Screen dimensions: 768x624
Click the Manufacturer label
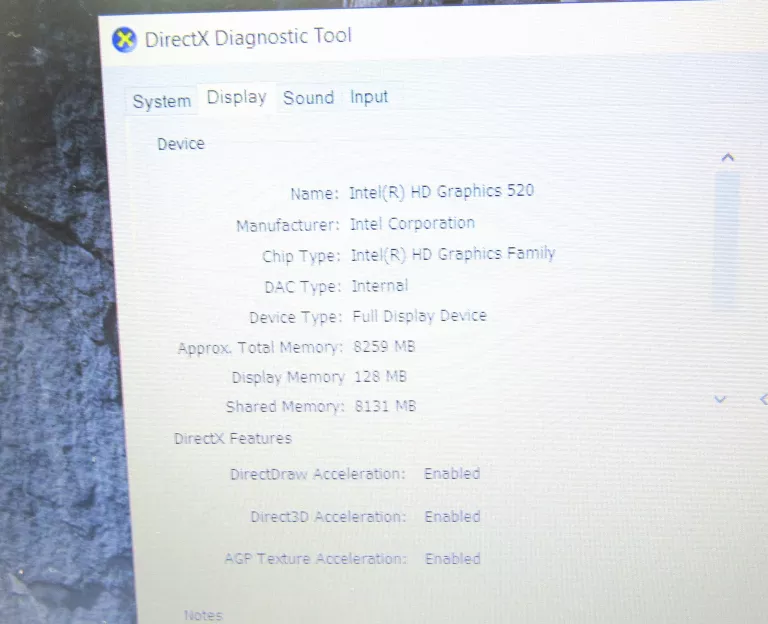click(288, 225)
